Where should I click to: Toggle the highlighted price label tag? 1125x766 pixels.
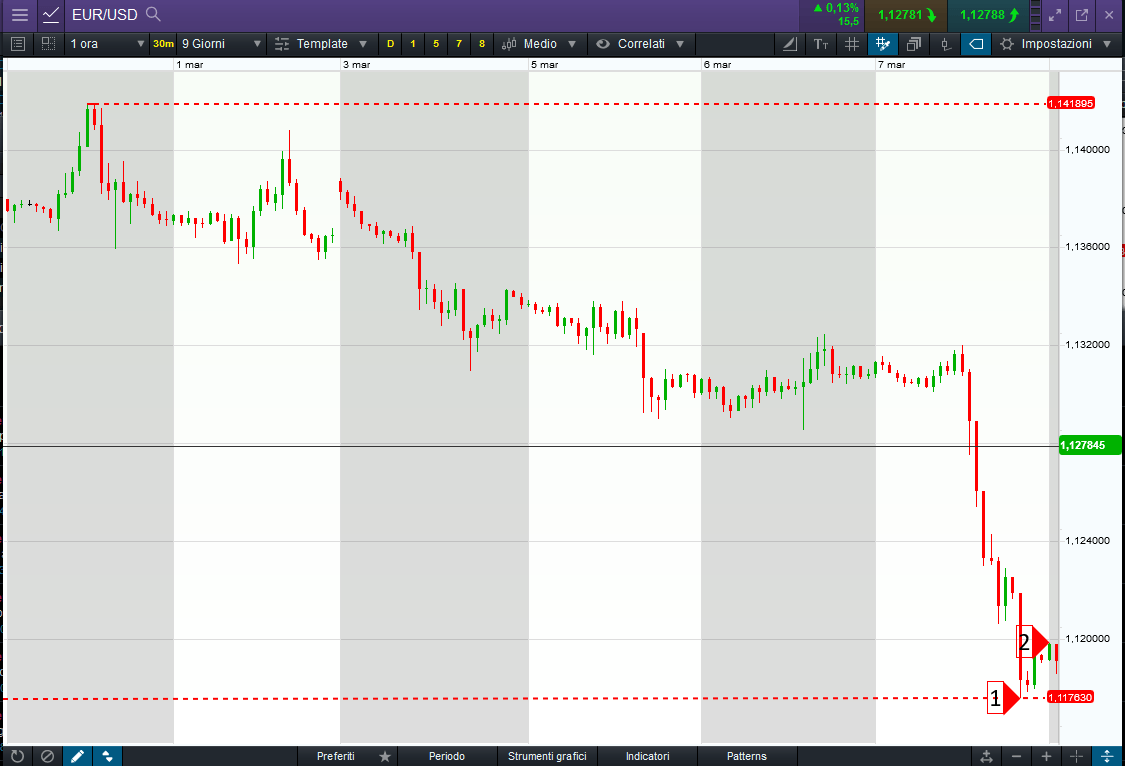click(976, 44)
